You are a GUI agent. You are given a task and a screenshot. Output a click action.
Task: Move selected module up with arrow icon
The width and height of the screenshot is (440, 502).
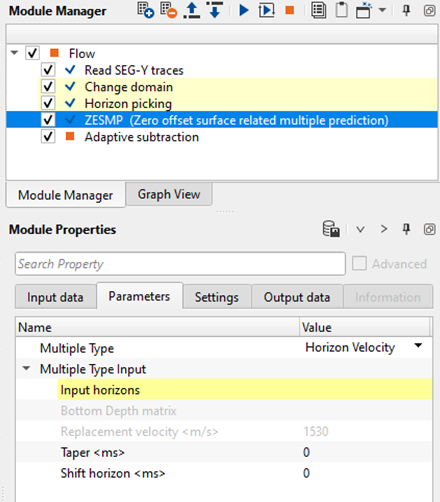tap(192, 10)
